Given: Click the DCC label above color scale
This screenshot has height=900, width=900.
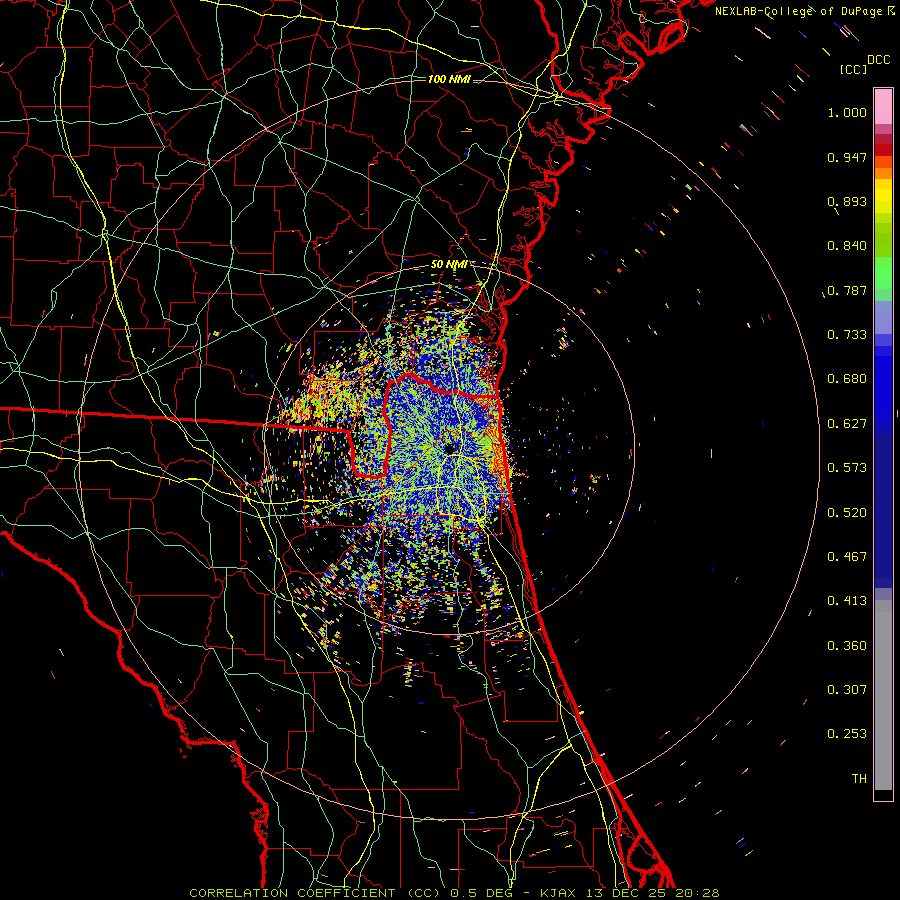Looking at the screenshot, I should point(878,60).
